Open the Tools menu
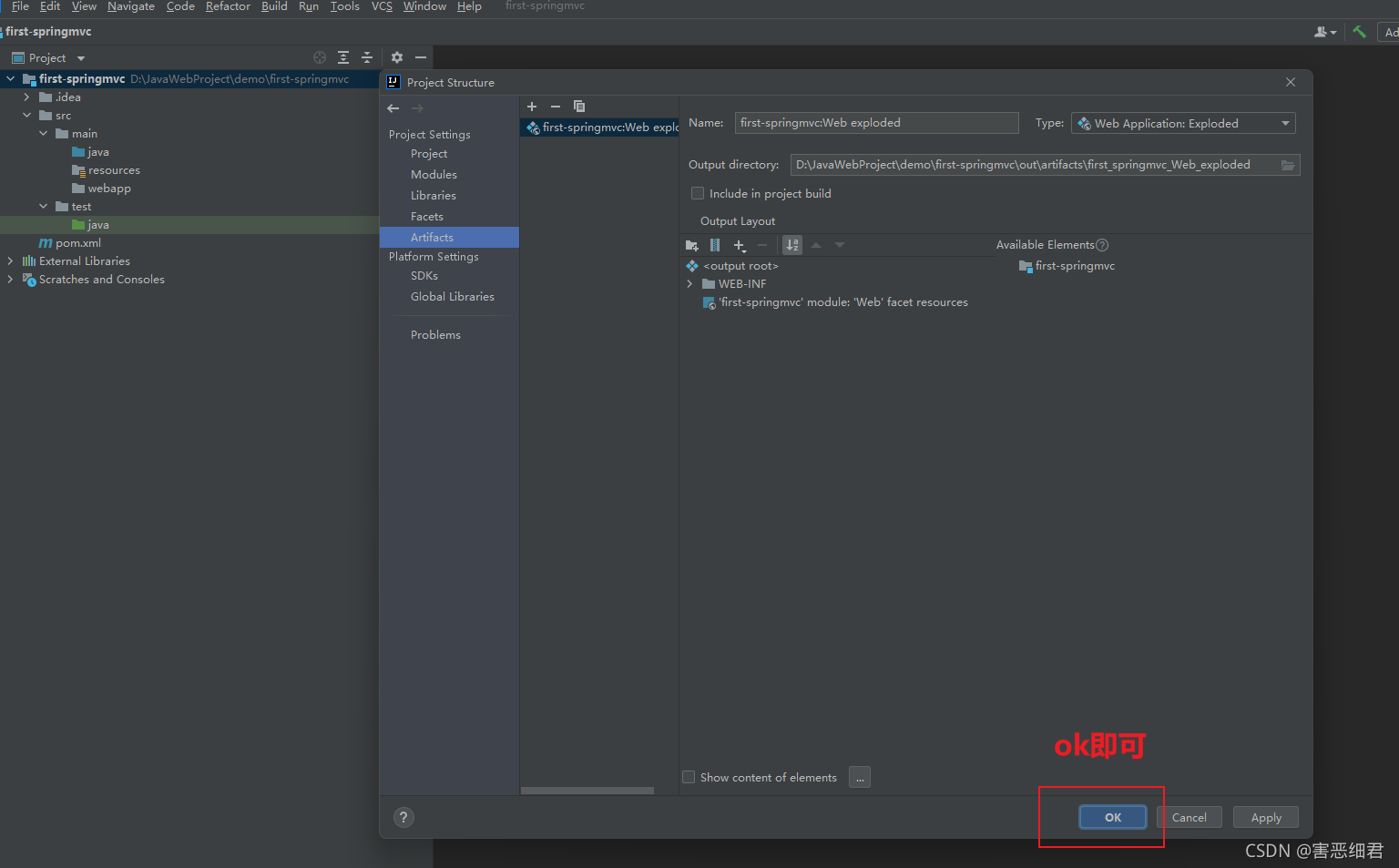The width and height of the screenshot is (1399, 868). pyautogui.click(x=344, y=6)
